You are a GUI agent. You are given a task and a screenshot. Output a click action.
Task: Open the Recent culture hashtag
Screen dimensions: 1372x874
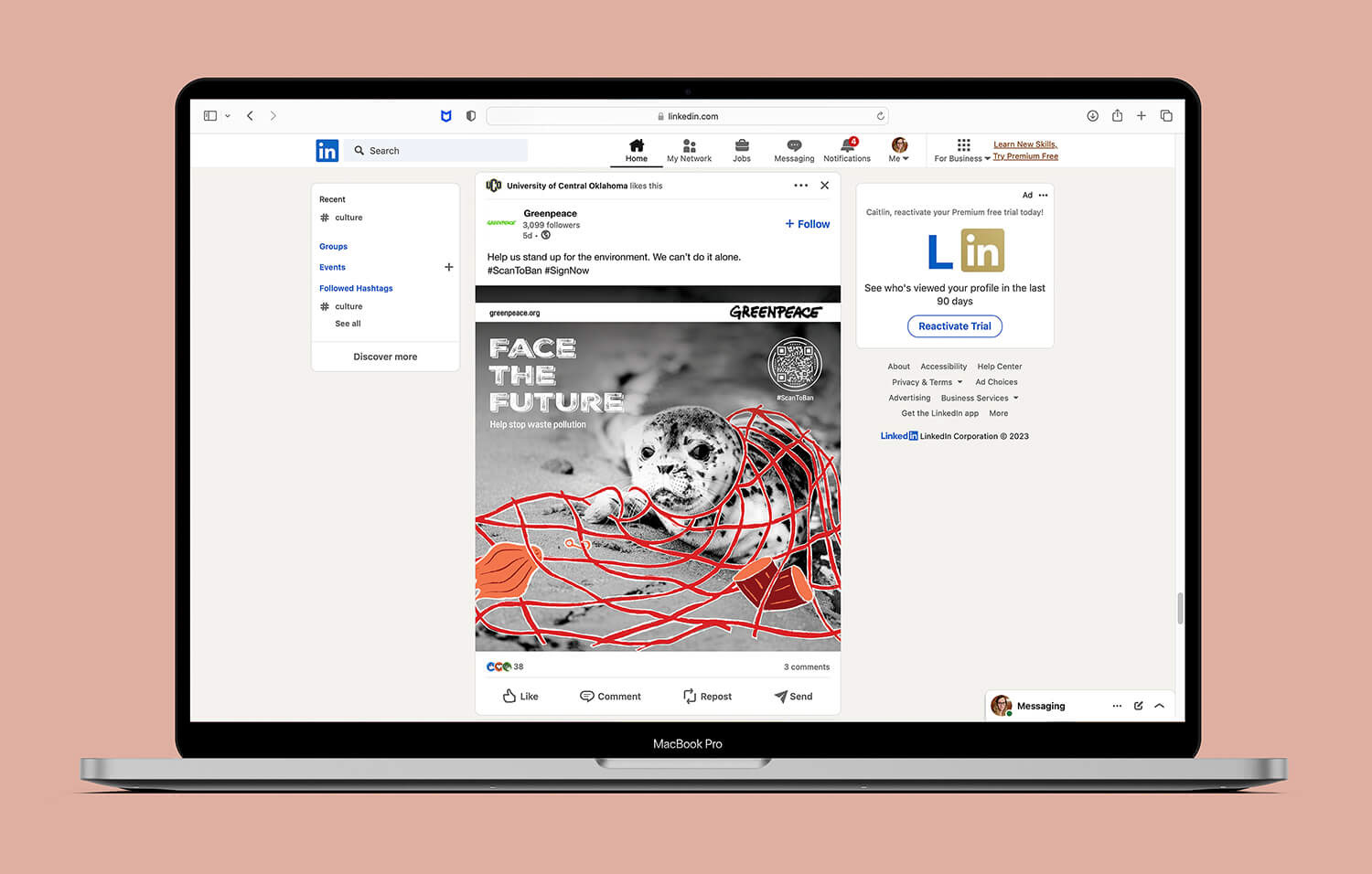(341, 218)
